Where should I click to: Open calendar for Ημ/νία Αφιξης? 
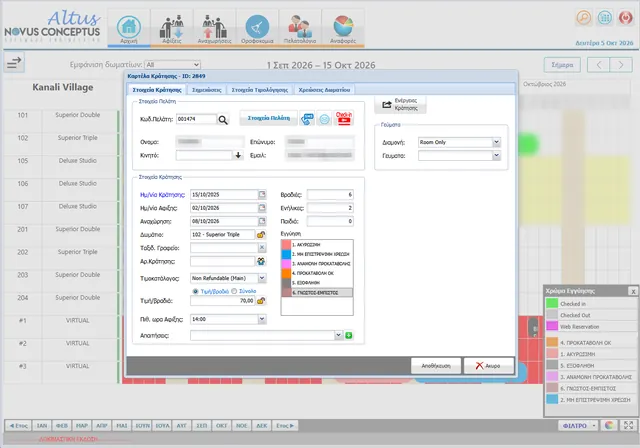point(262,208)
